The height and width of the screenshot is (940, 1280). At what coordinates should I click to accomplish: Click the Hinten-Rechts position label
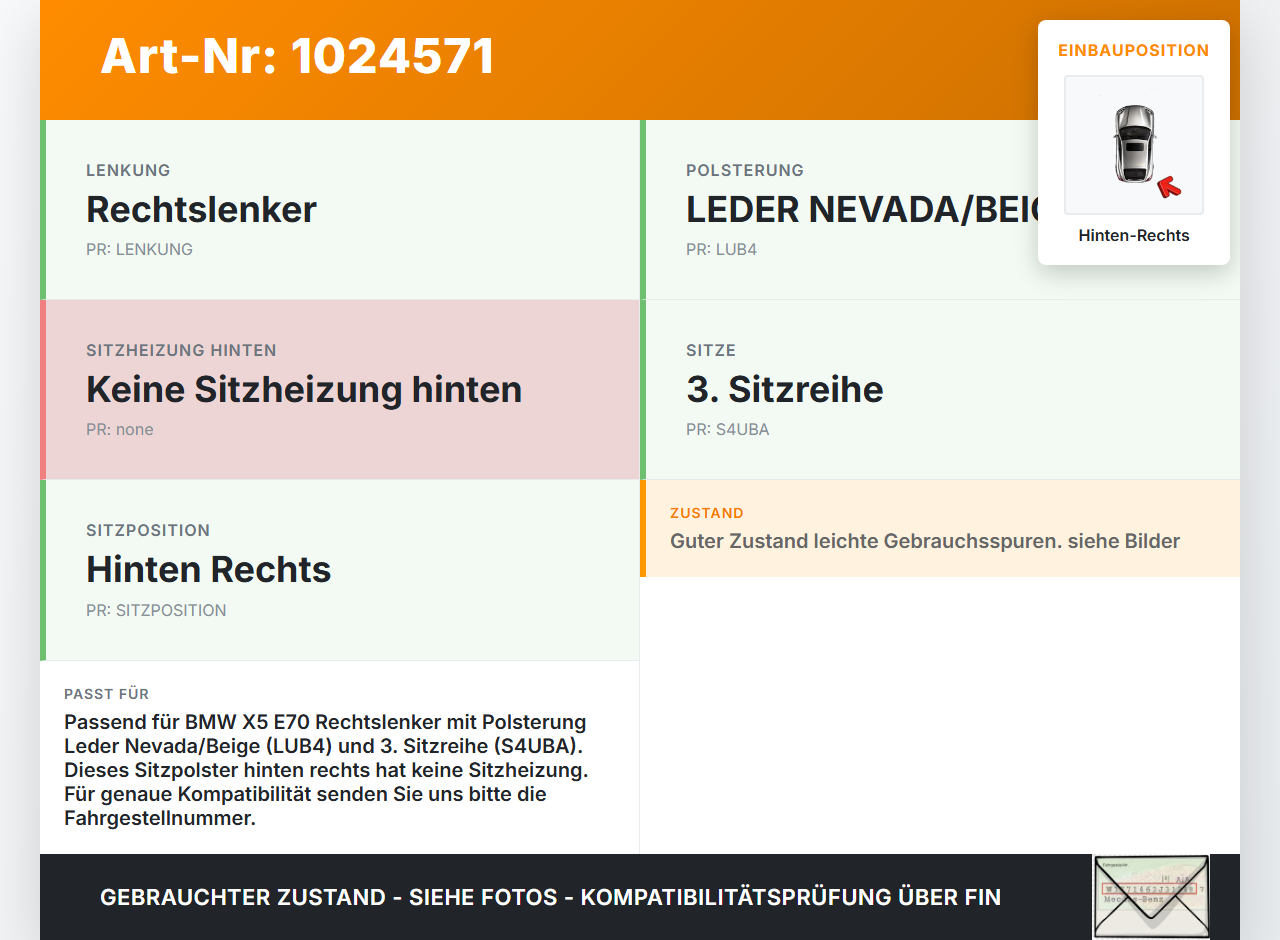coord(1133,235)
